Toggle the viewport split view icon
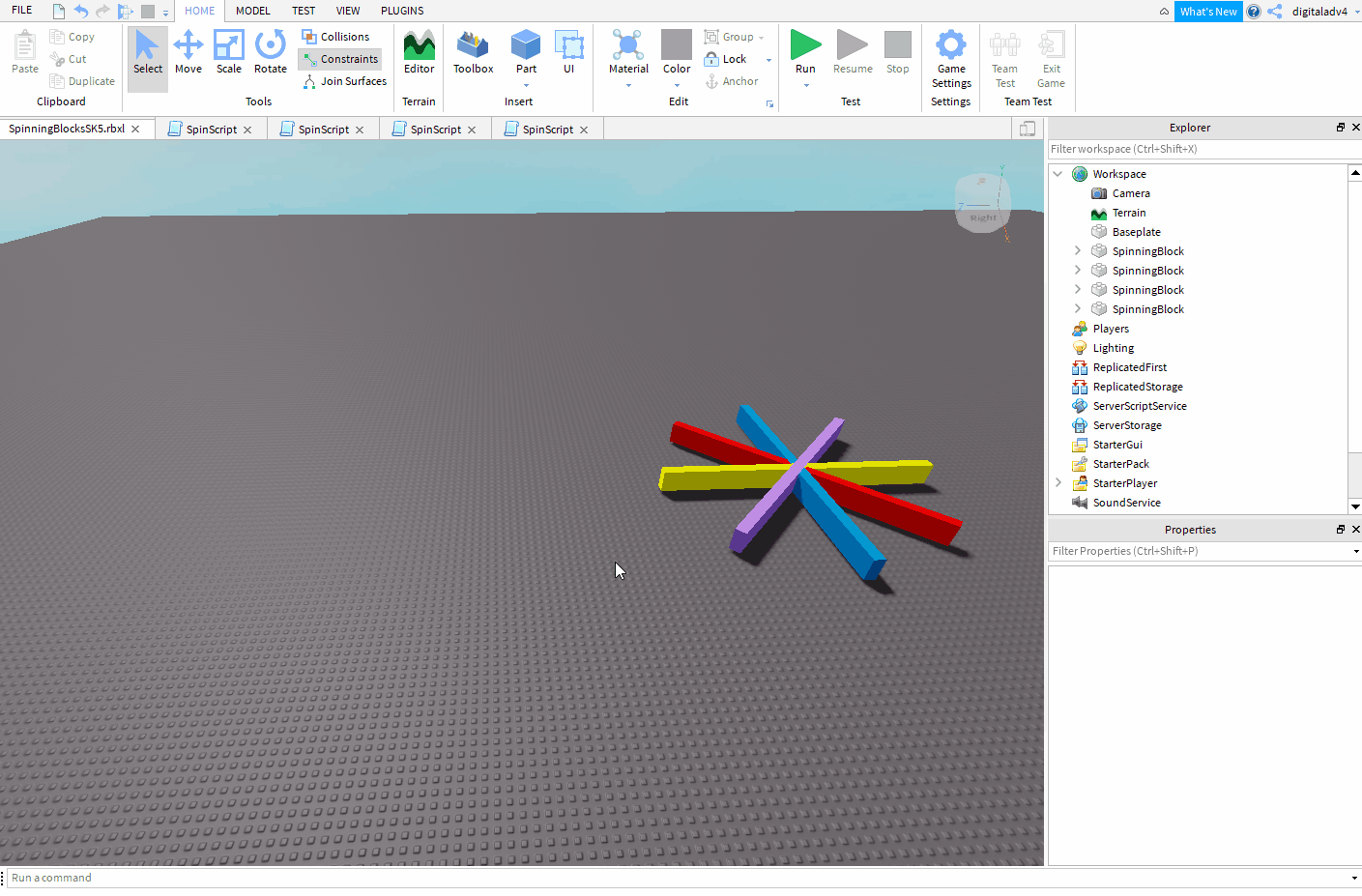 pos(1028,129)
